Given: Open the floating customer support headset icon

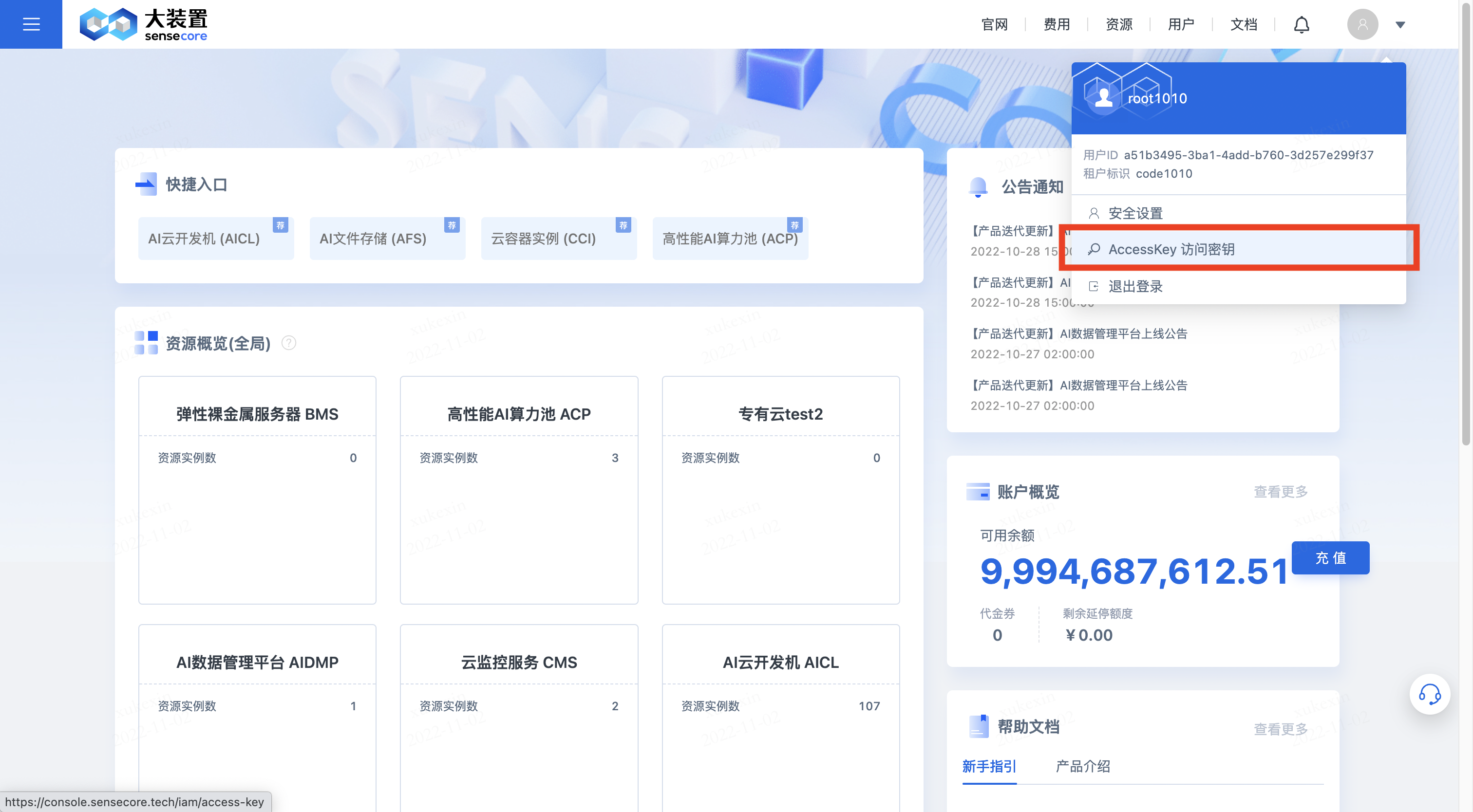Looking at the screenshot, I should click(x=1430, y=694).
